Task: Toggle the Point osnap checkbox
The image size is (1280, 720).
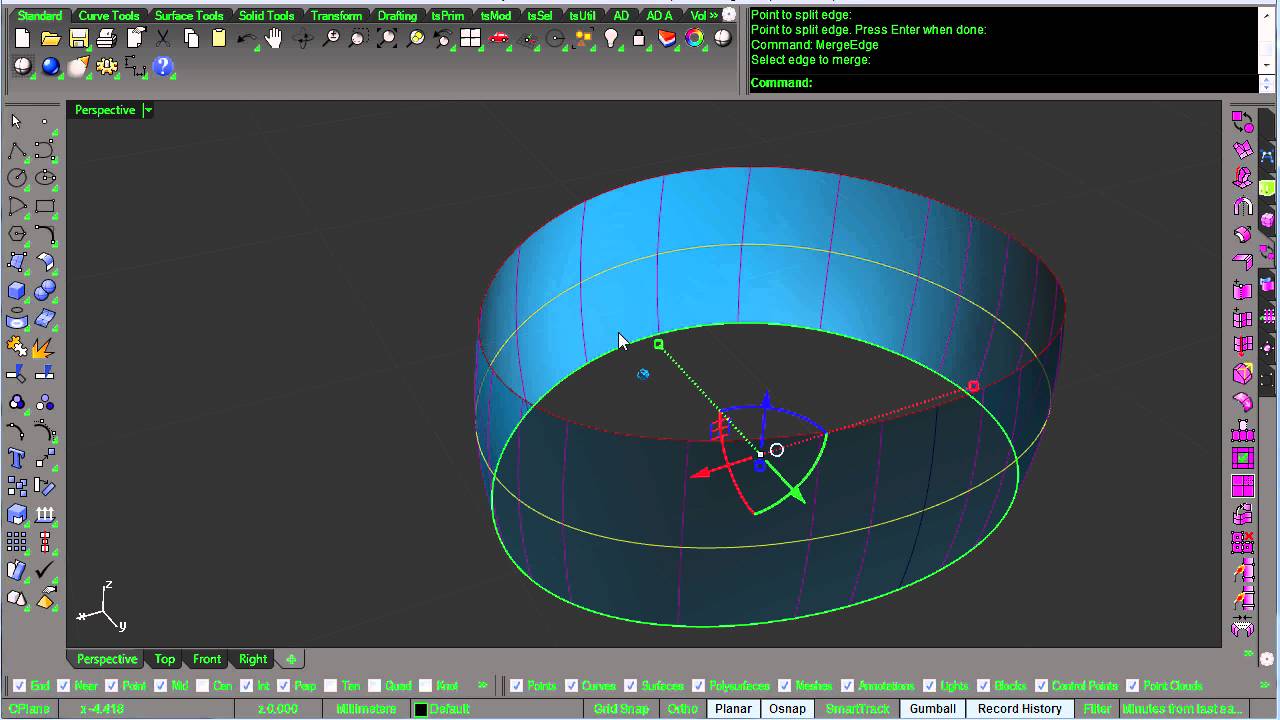Action: point(112,686)
